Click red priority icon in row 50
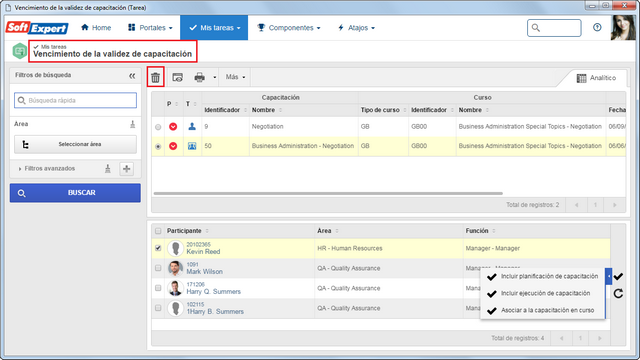640x360 pixels. pyautogui.click(x=173, y=146)
